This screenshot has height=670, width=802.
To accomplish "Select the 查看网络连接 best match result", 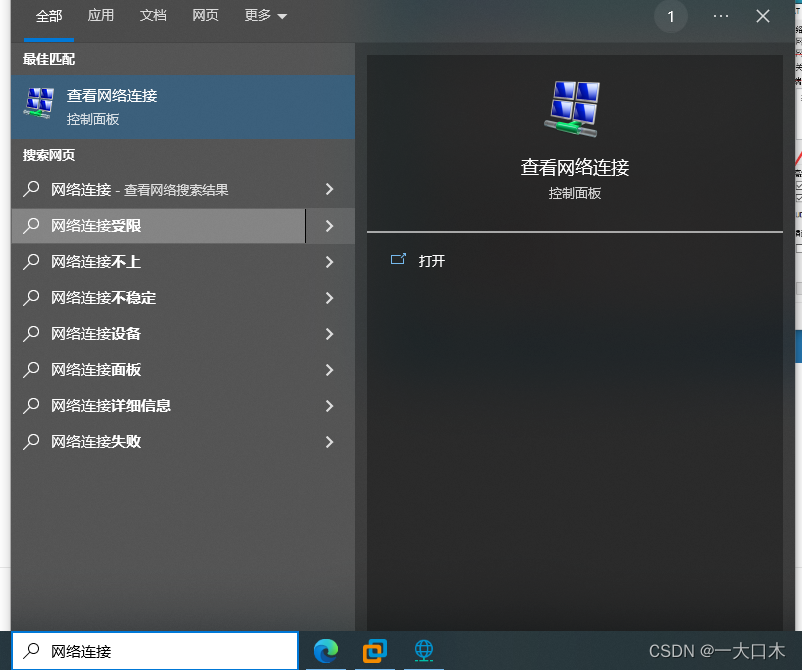I will click(x=183, y=107).
